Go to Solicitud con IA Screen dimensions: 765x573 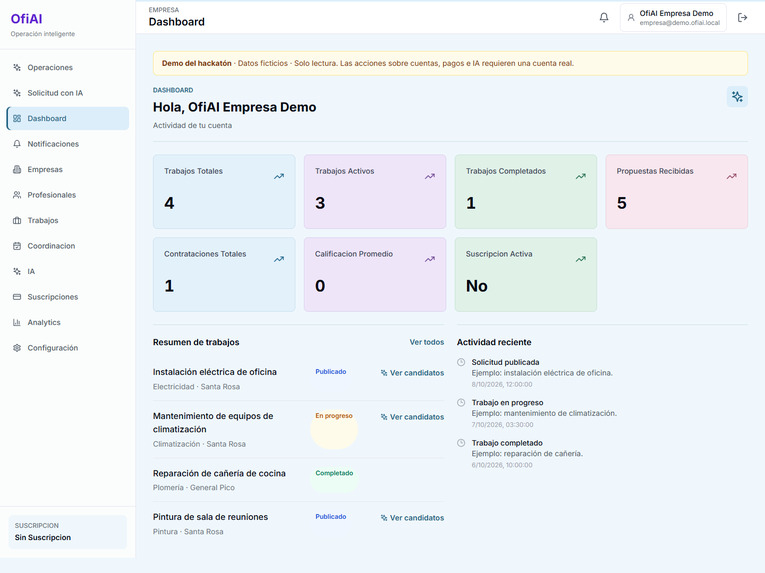tap(67, 93)
